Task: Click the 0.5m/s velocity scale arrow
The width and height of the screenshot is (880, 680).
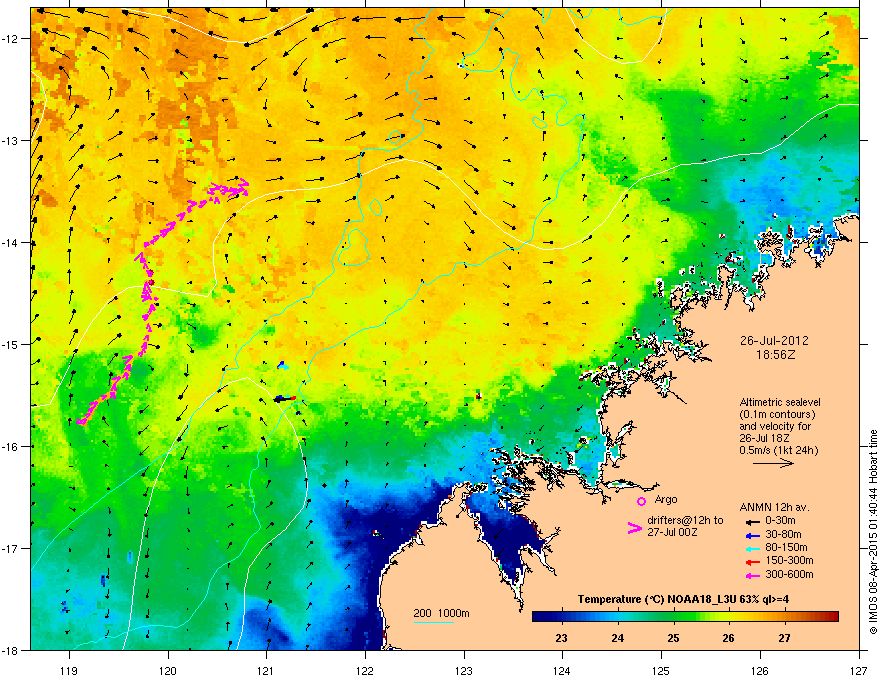Action: coord(773,463)
